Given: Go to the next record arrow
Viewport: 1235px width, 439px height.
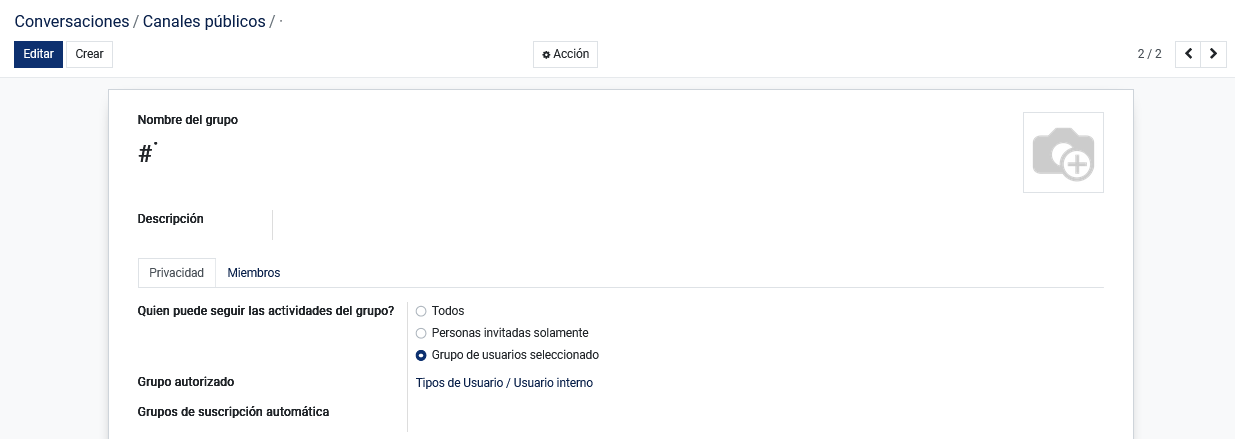Looking at the screenshot, I should [x=1214, y=54].
